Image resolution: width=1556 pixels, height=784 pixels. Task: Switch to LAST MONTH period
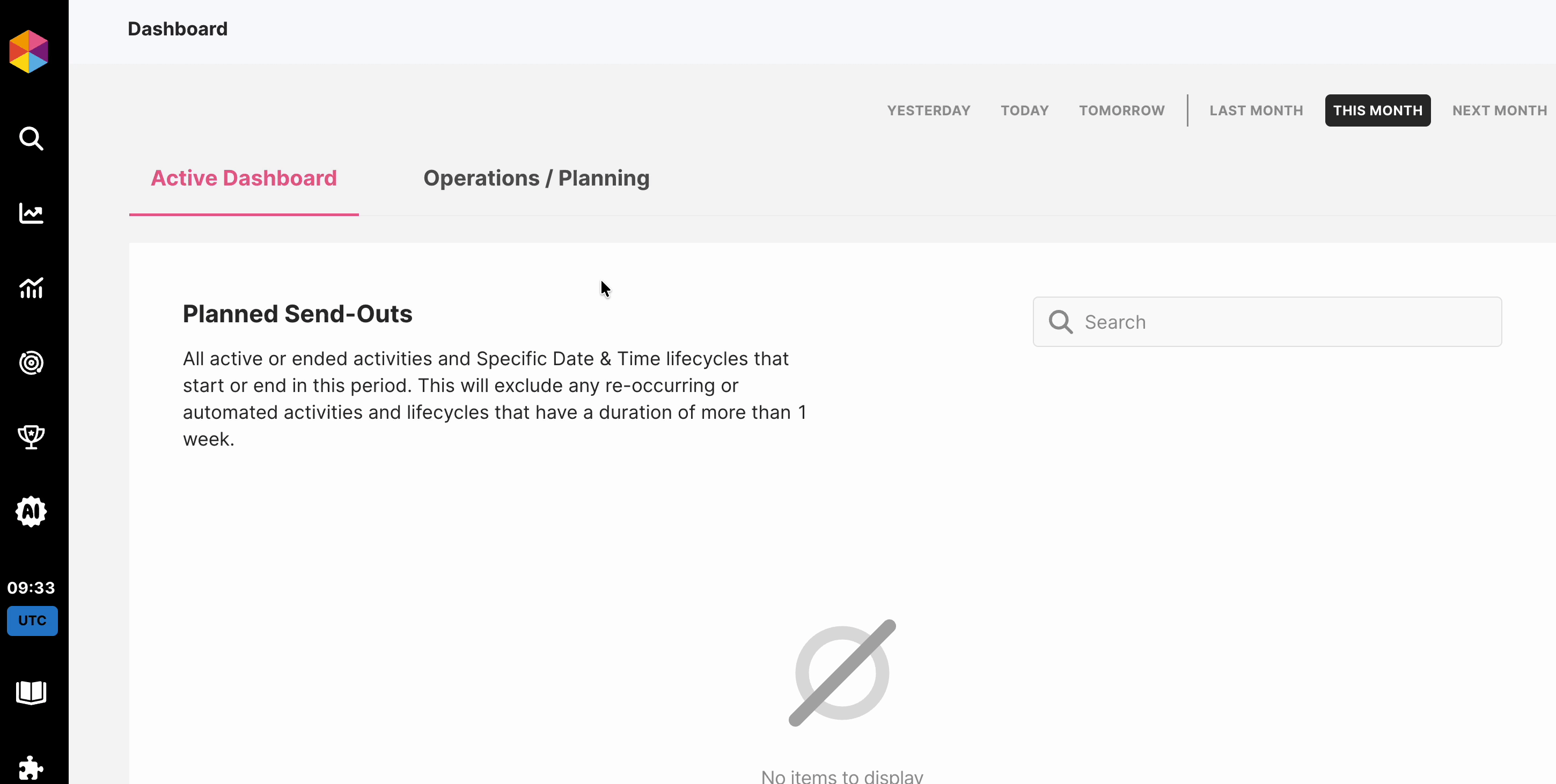tap(1256, 110)
